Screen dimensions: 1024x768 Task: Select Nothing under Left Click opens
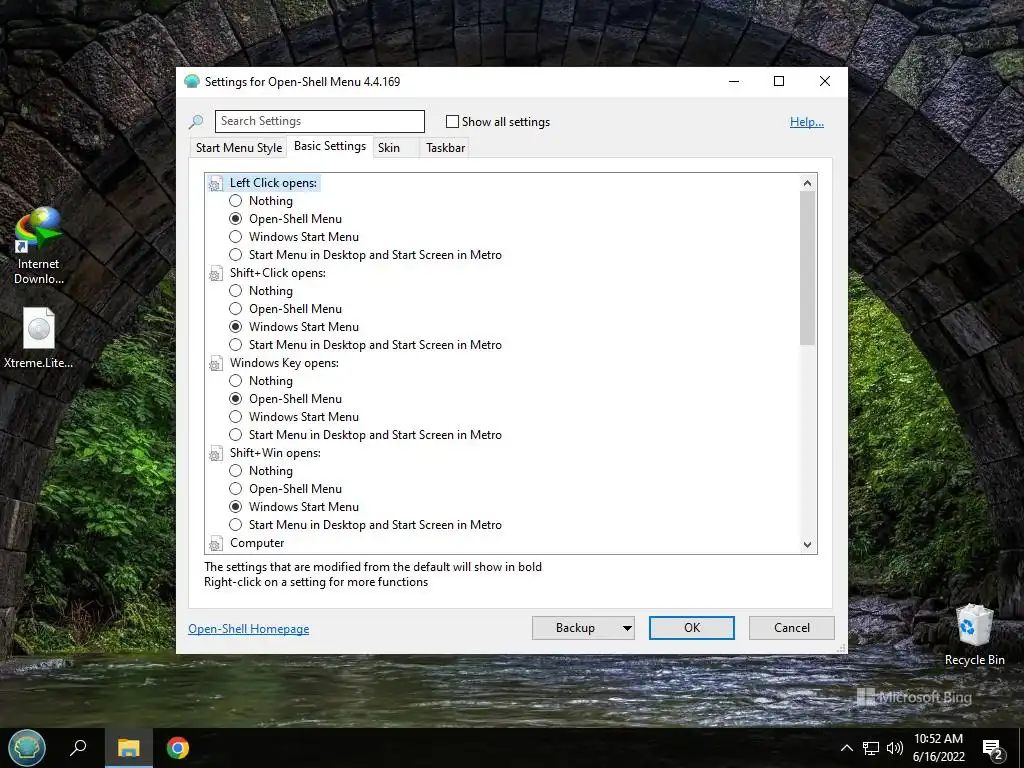tap(235, 200)
